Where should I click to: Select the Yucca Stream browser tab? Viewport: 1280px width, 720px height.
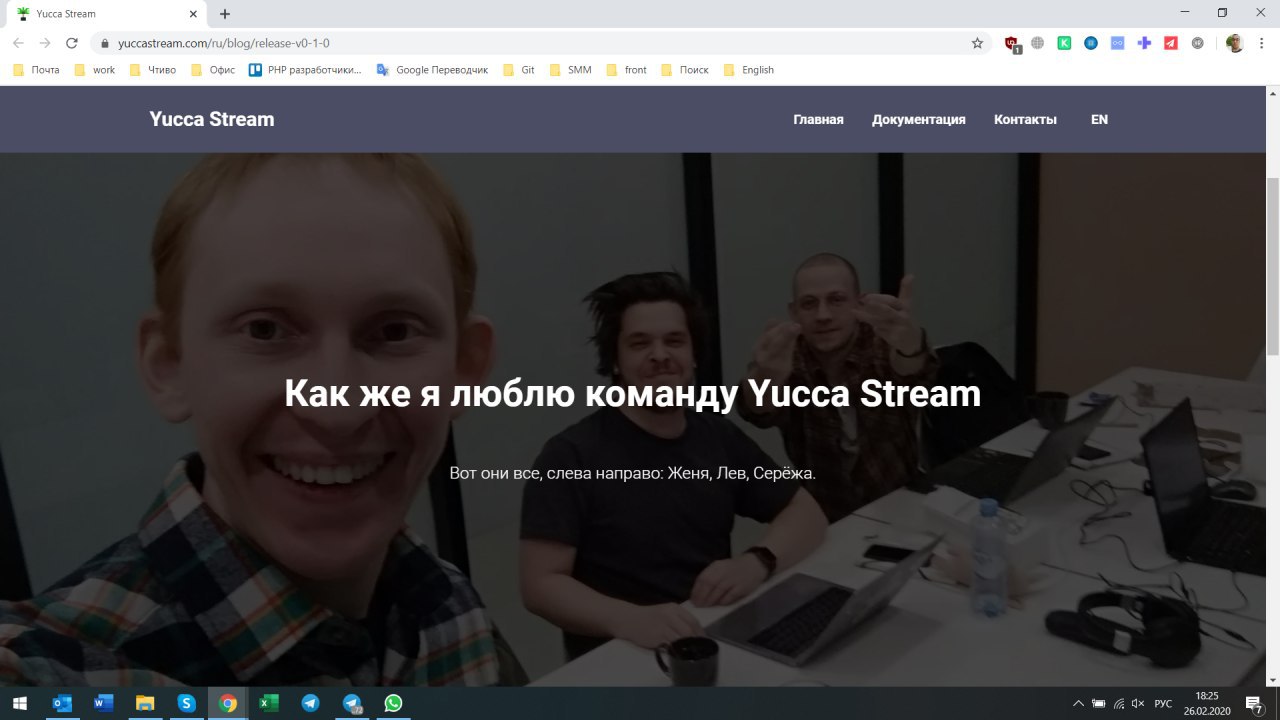107,14
